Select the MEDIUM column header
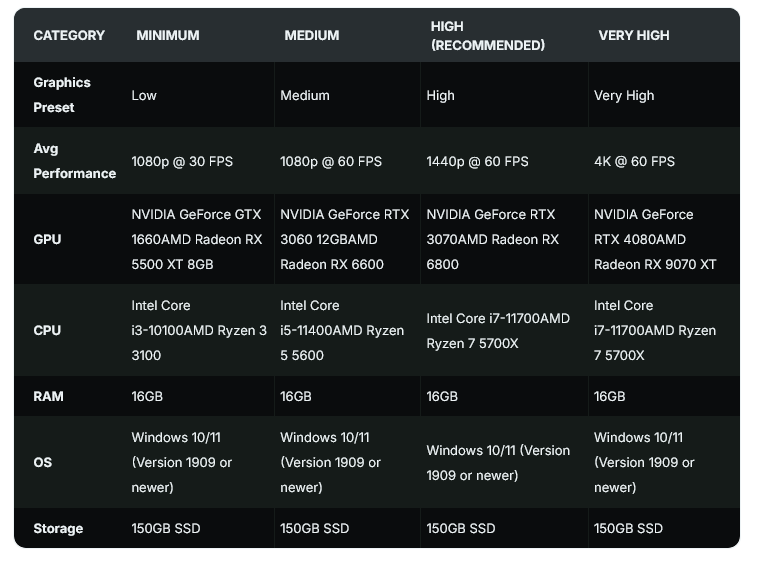The height and width of the screenshot is (569, 768). 311,35
